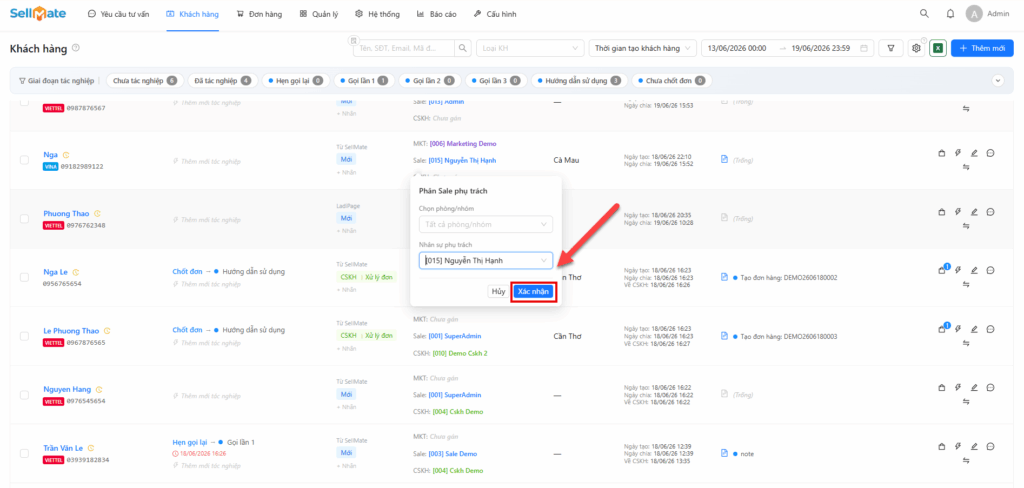This screenshot has height=488, width=1024.
Task: Click the note document icon in Nga row
Action: (x=724, y=159)
